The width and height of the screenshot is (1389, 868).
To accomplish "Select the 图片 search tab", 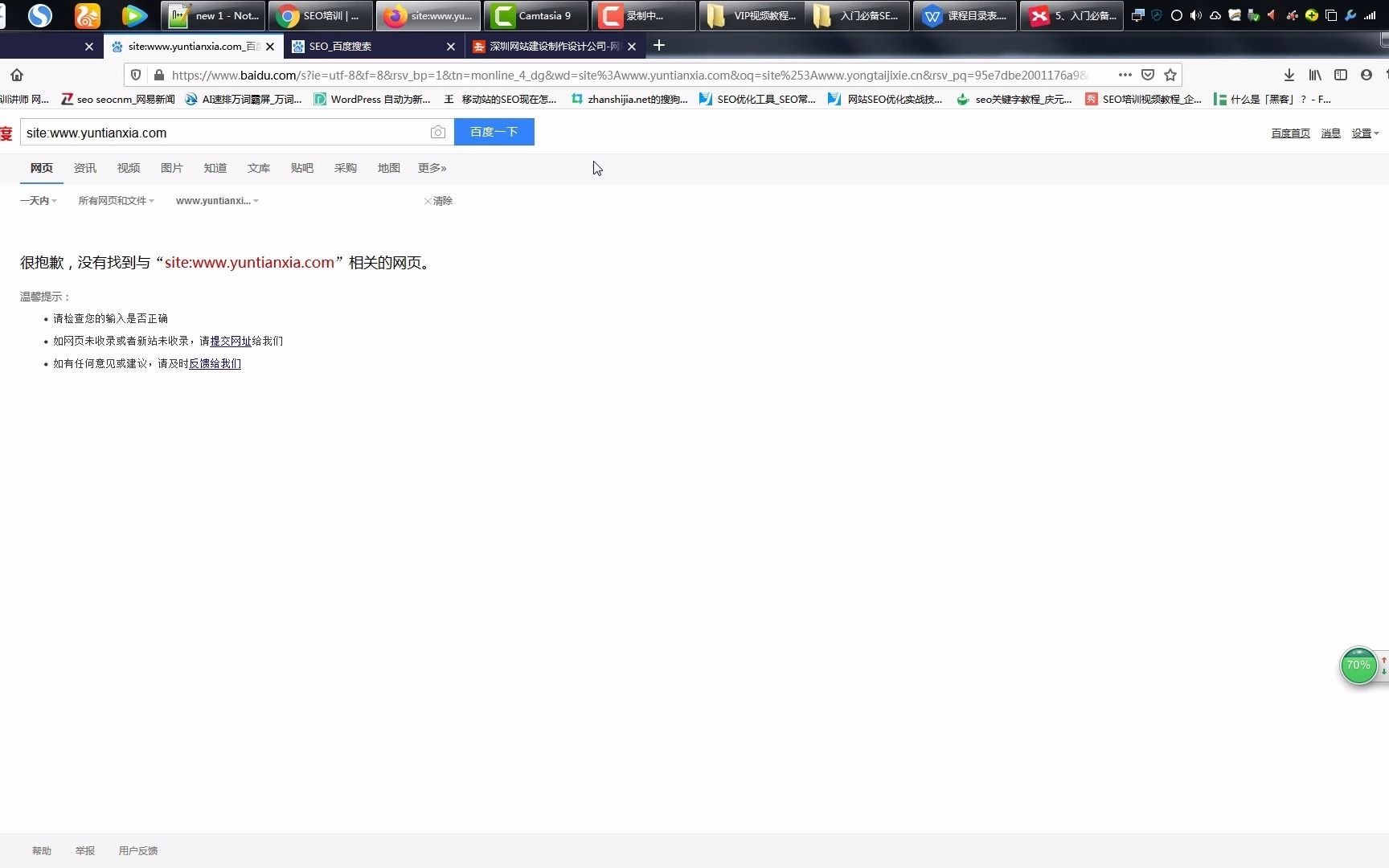I will [172, 168].
